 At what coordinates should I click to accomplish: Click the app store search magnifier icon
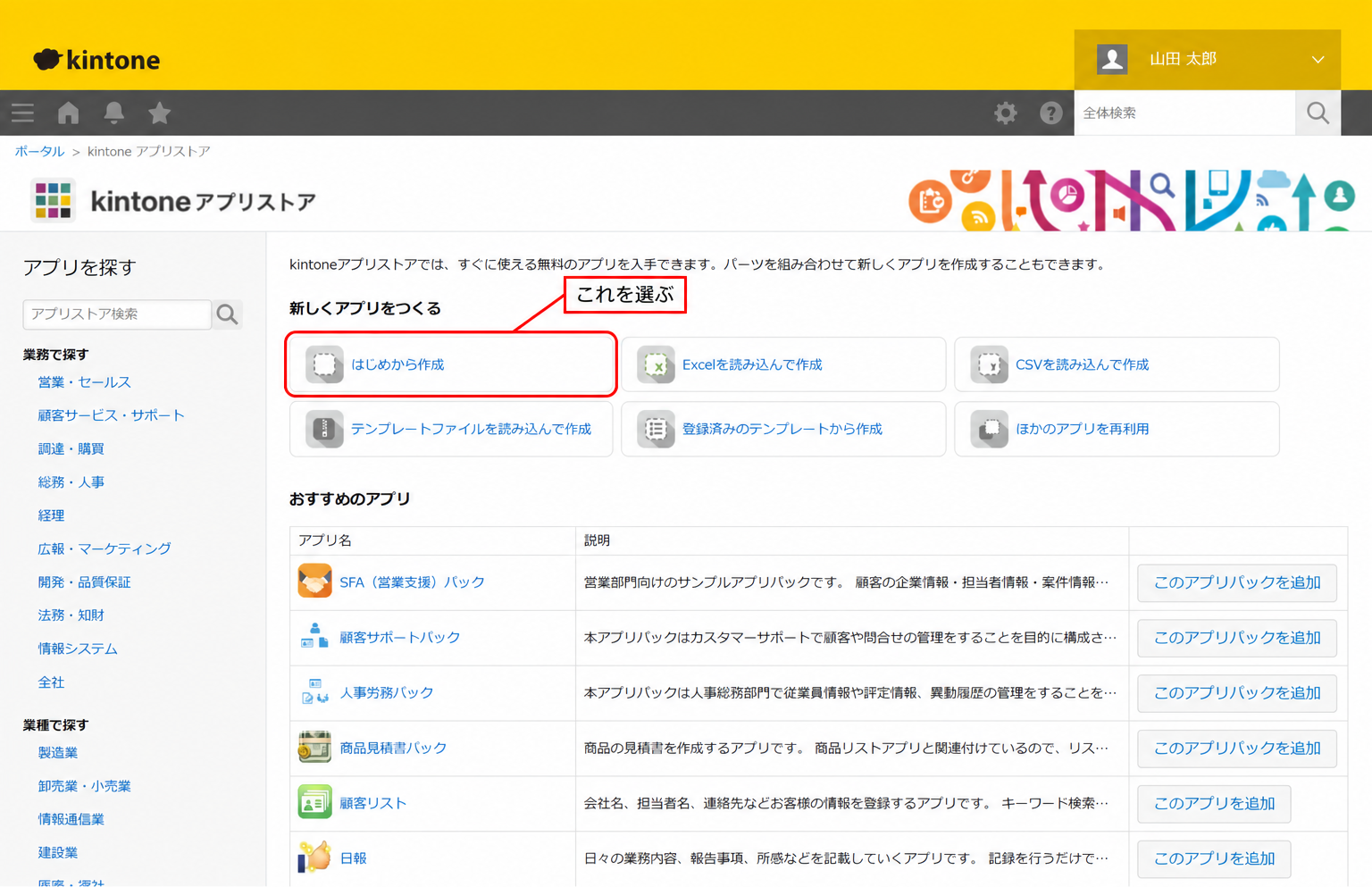[x=228, y=314]
